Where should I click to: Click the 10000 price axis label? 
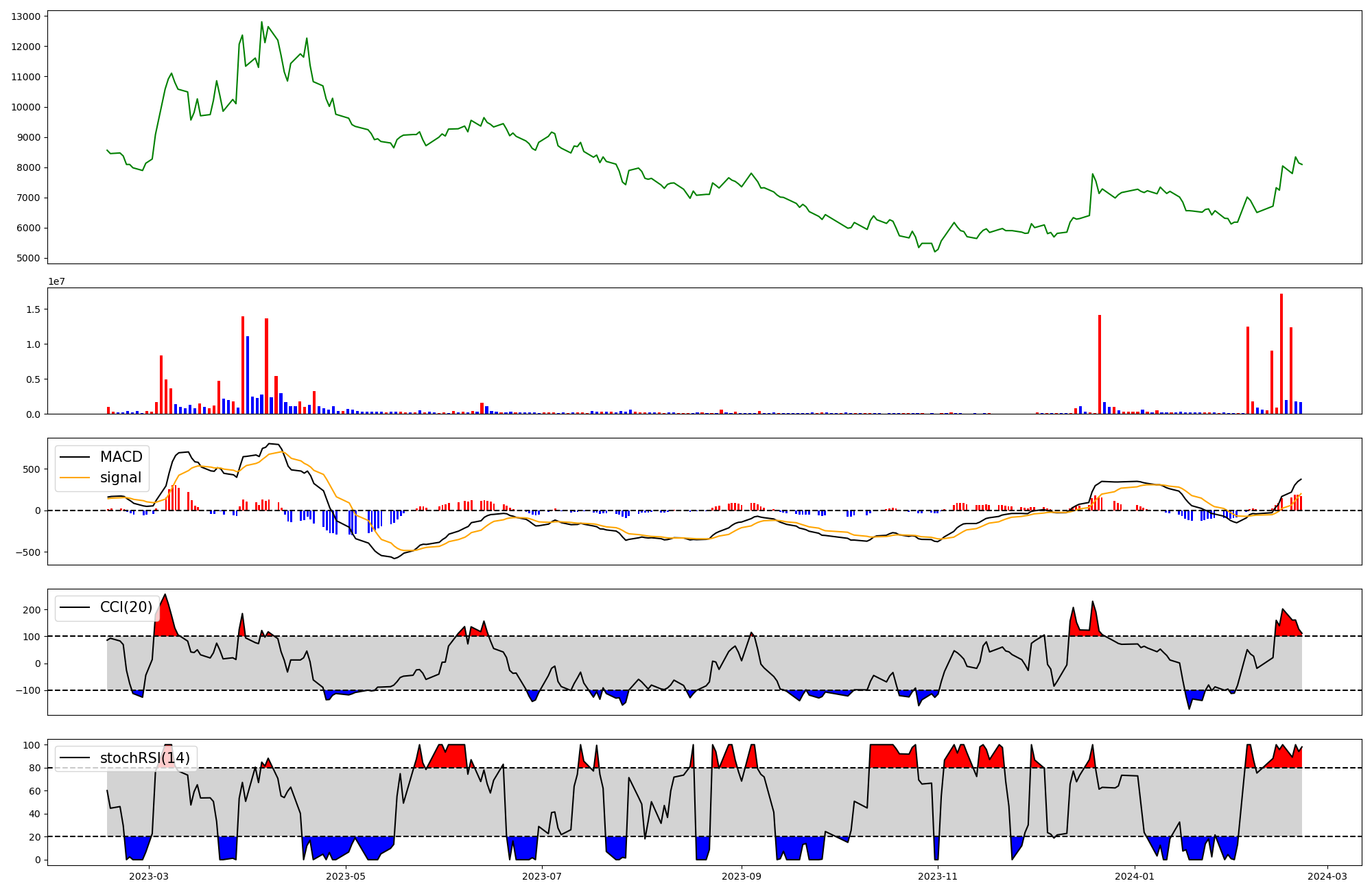(x=26, y=107)
